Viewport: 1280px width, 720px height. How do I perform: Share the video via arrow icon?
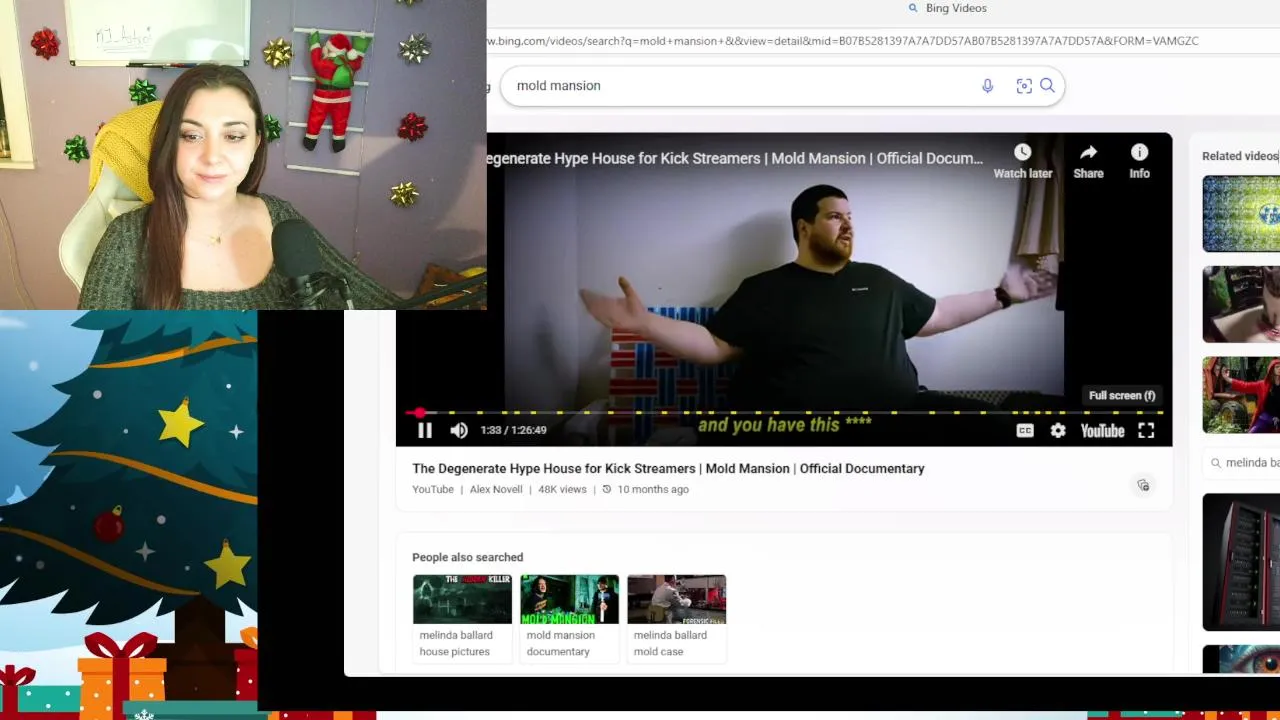coord(1088,160)
